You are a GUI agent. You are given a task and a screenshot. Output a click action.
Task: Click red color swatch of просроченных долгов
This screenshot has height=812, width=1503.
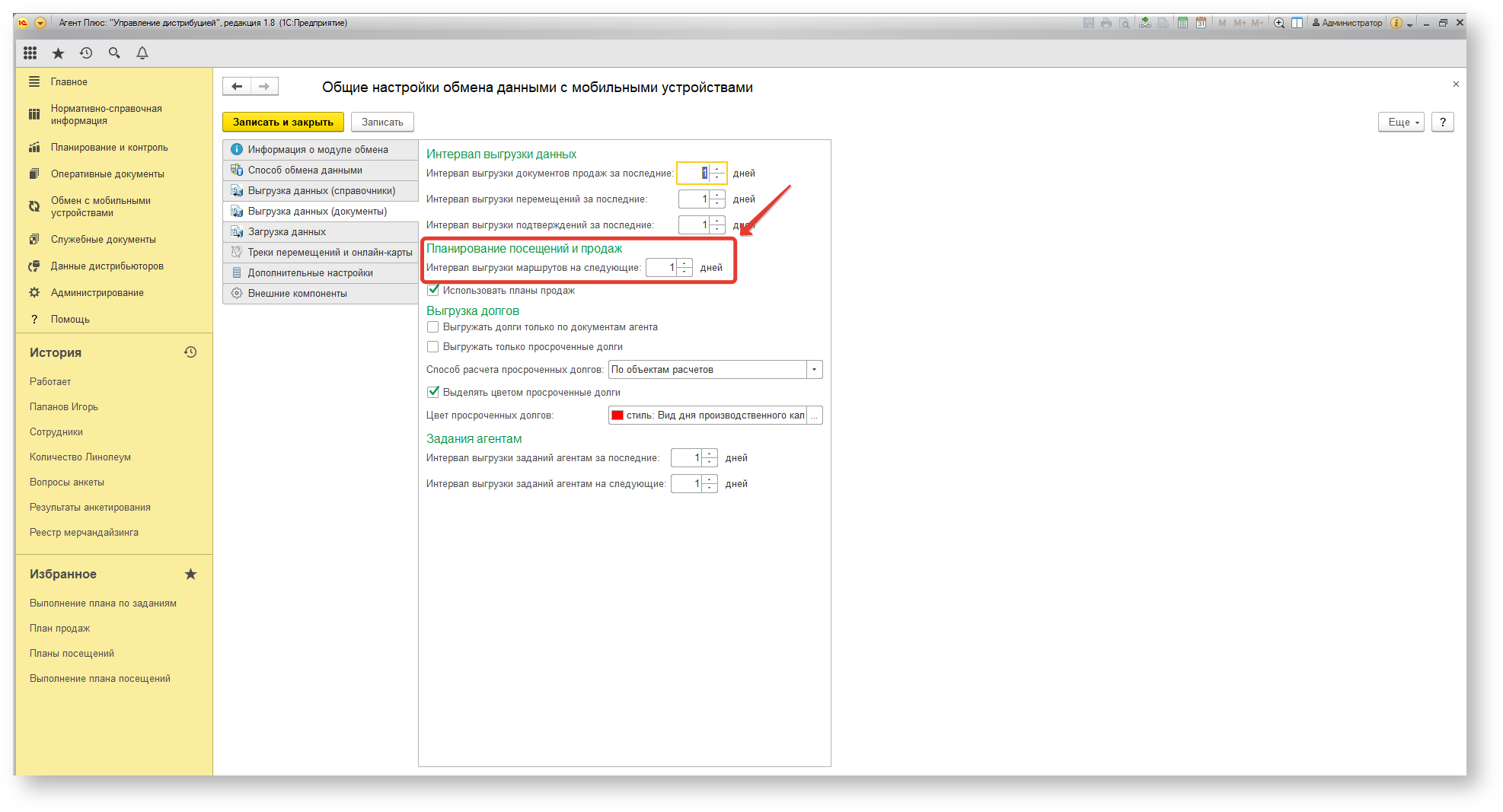tap(617, 416)
